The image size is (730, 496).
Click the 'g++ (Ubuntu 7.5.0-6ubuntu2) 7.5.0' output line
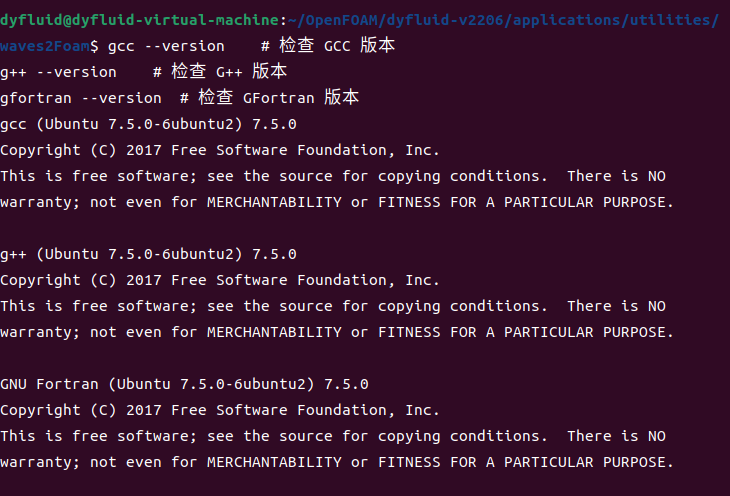[x=148, y=254]
